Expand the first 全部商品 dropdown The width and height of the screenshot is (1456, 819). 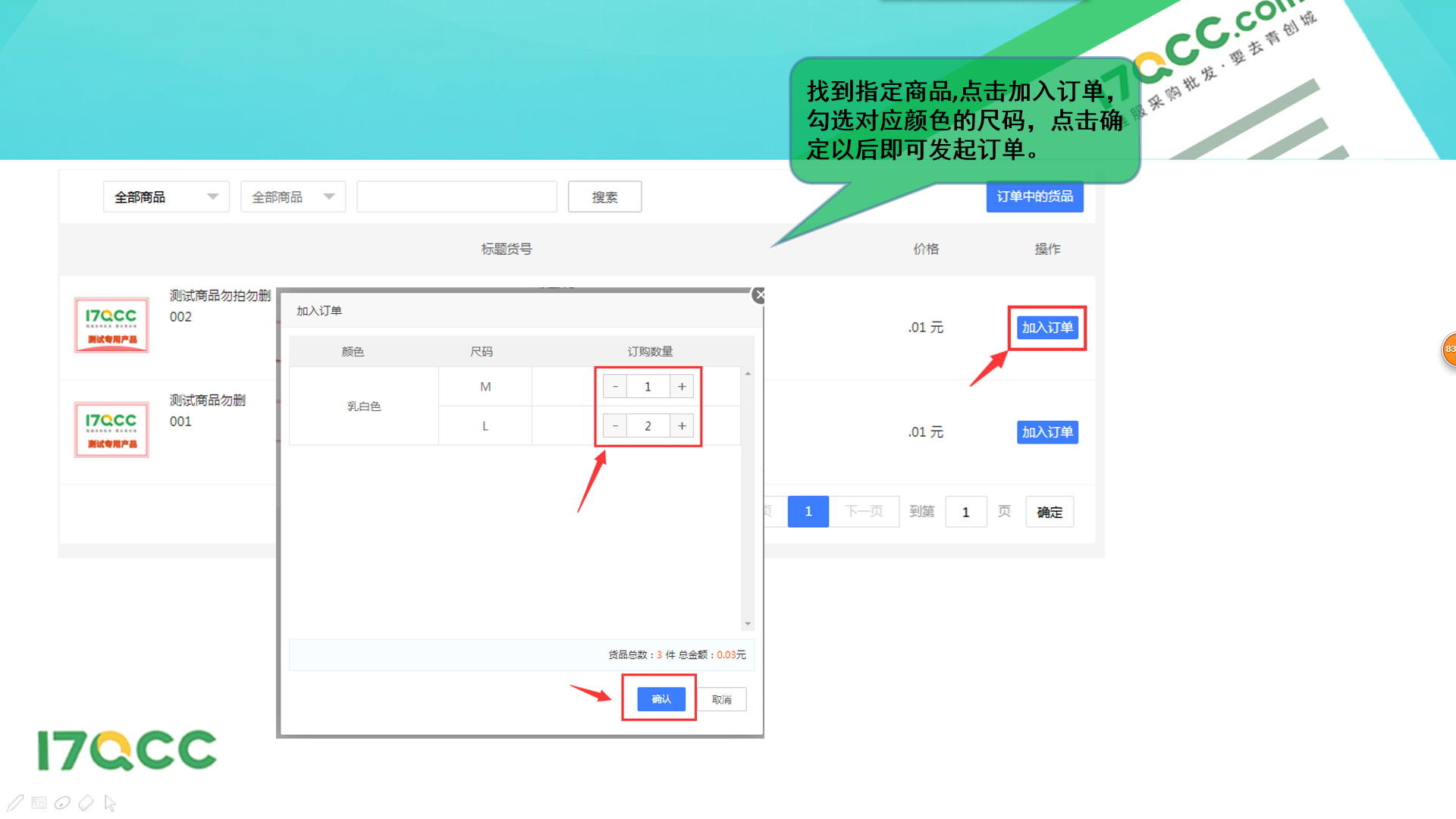[x=166, y=197]
